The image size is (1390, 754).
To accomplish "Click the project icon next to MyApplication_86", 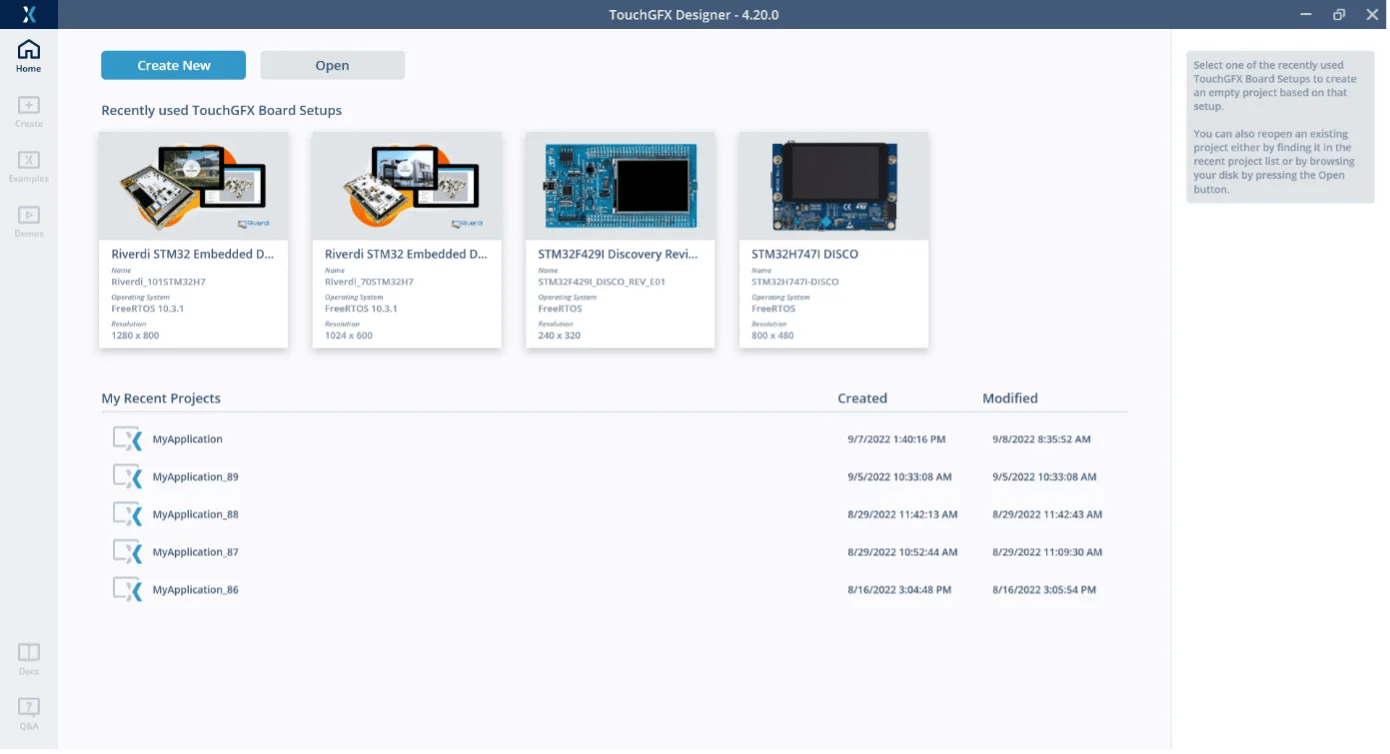I will pos(127,590).
